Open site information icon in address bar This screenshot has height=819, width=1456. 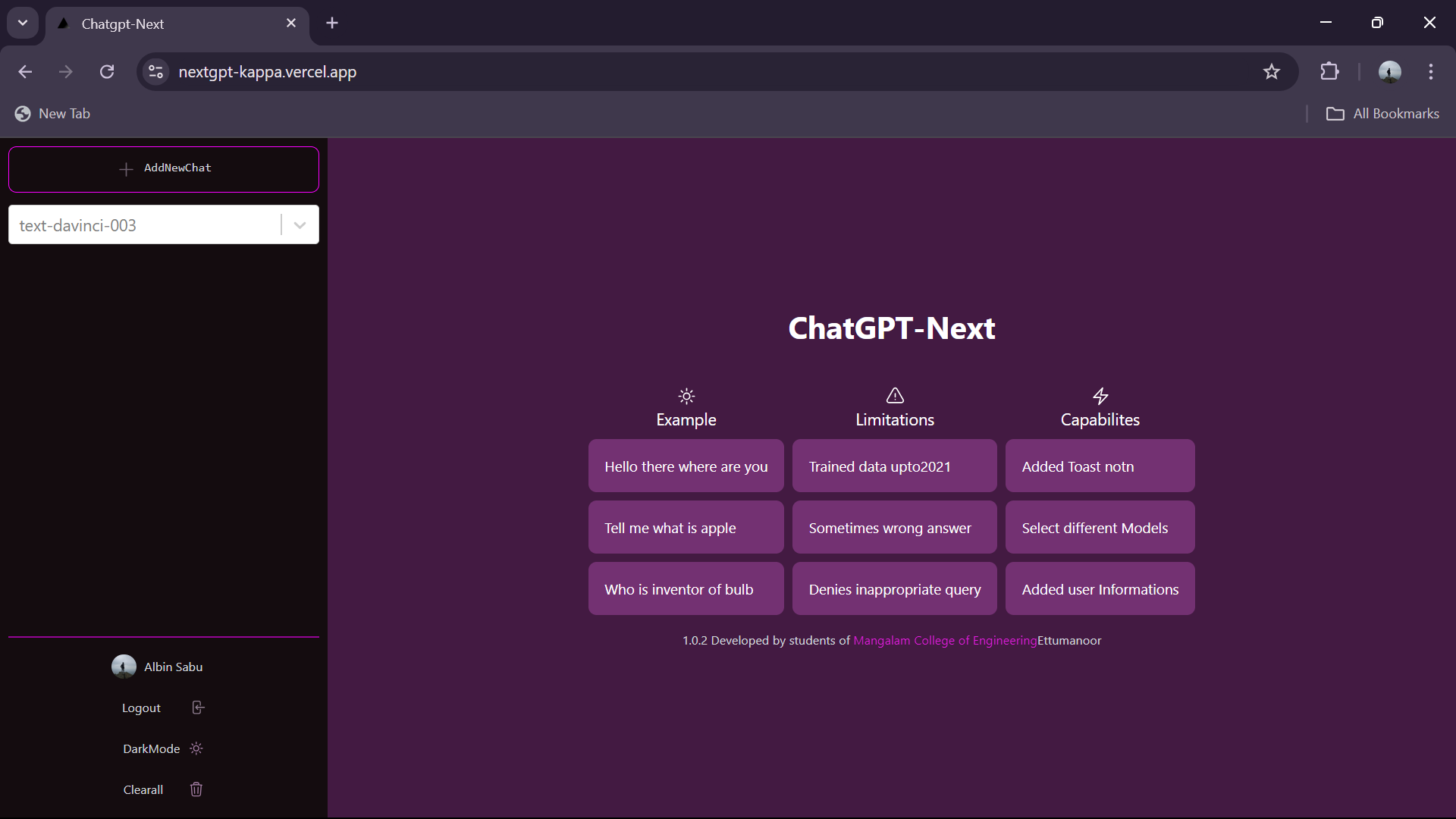pos(156,71)
